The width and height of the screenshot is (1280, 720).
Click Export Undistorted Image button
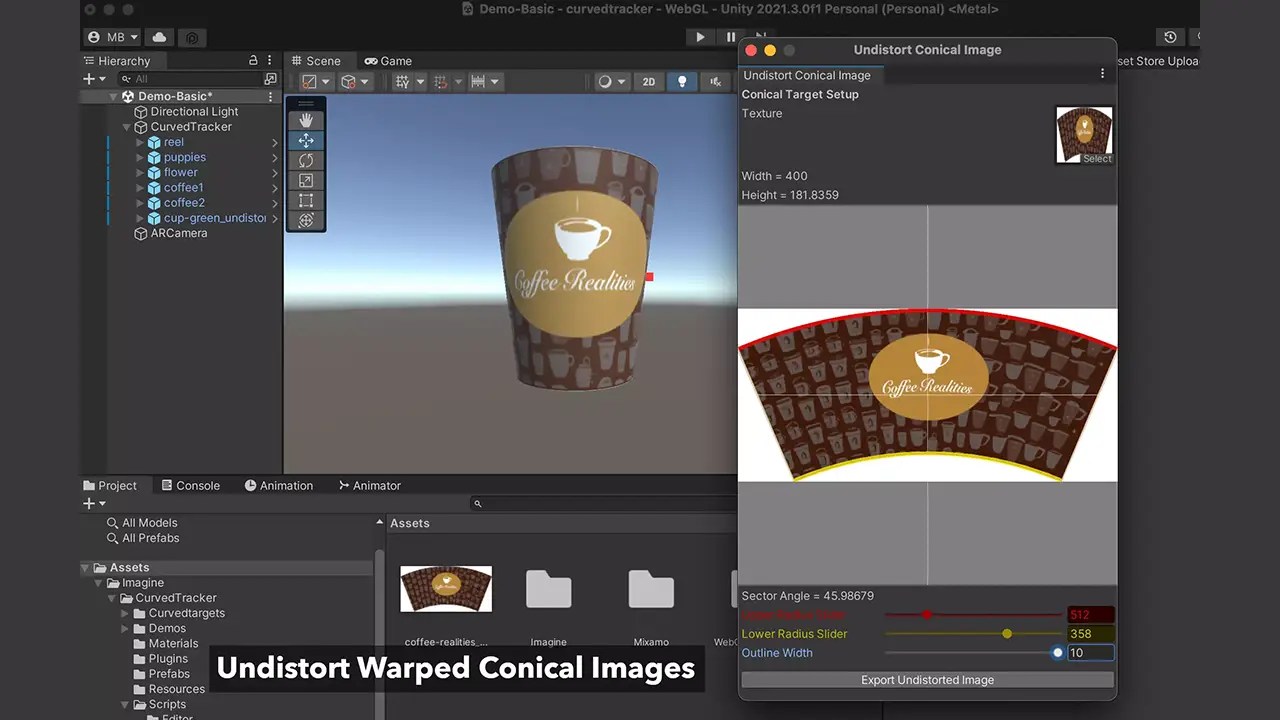tap(927, 680)
